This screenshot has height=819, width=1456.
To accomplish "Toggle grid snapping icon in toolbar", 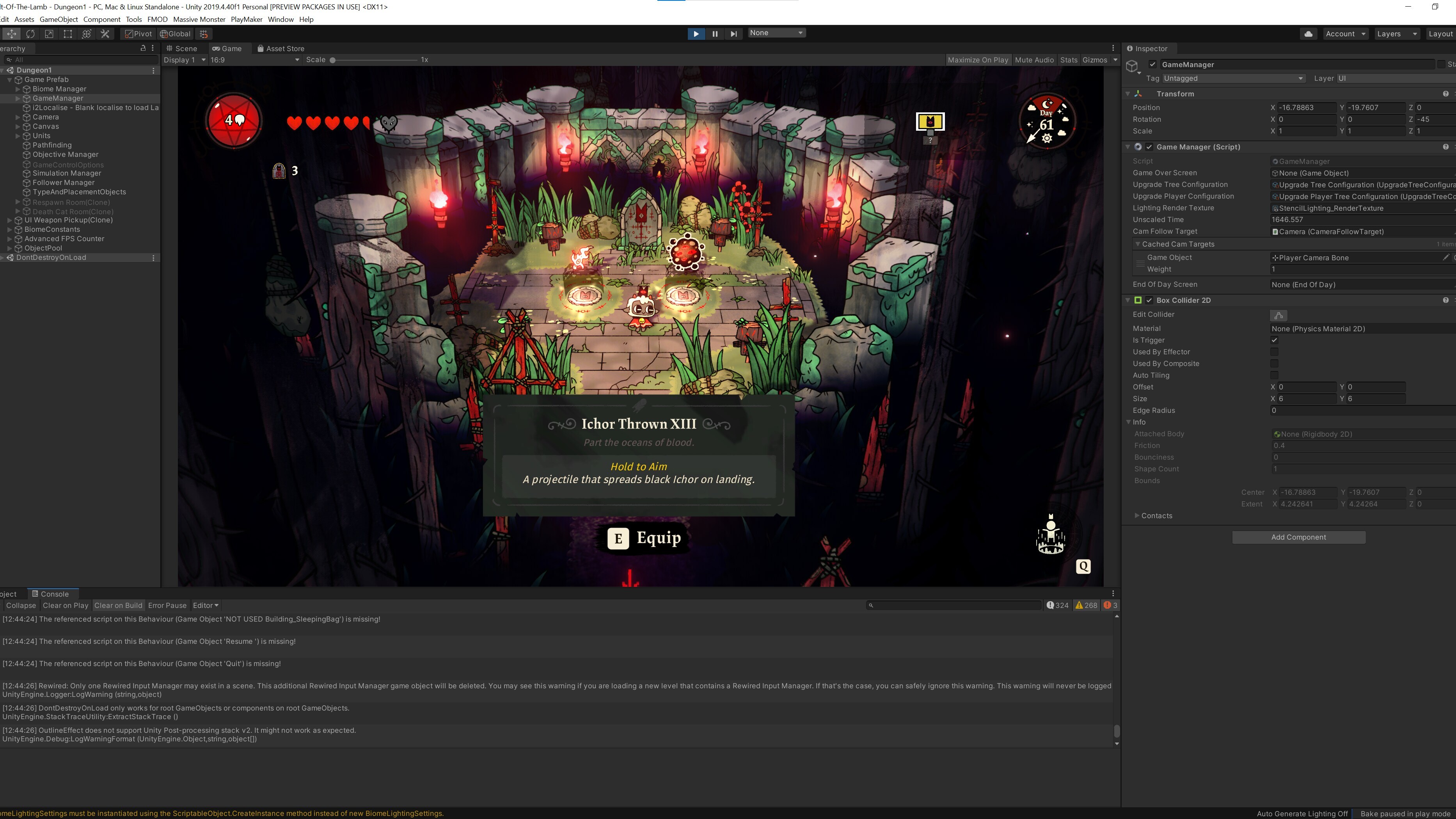I will (204, 34).
